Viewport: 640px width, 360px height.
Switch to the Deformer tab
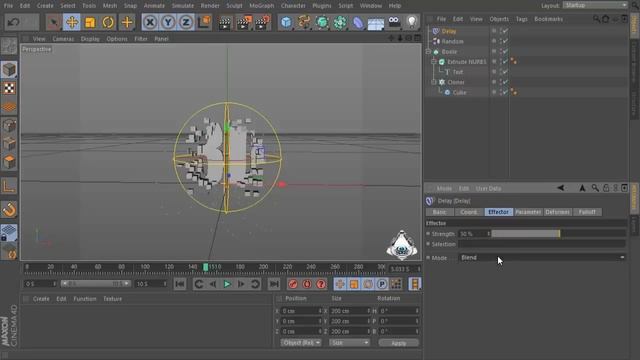click(x=557, y=212)
